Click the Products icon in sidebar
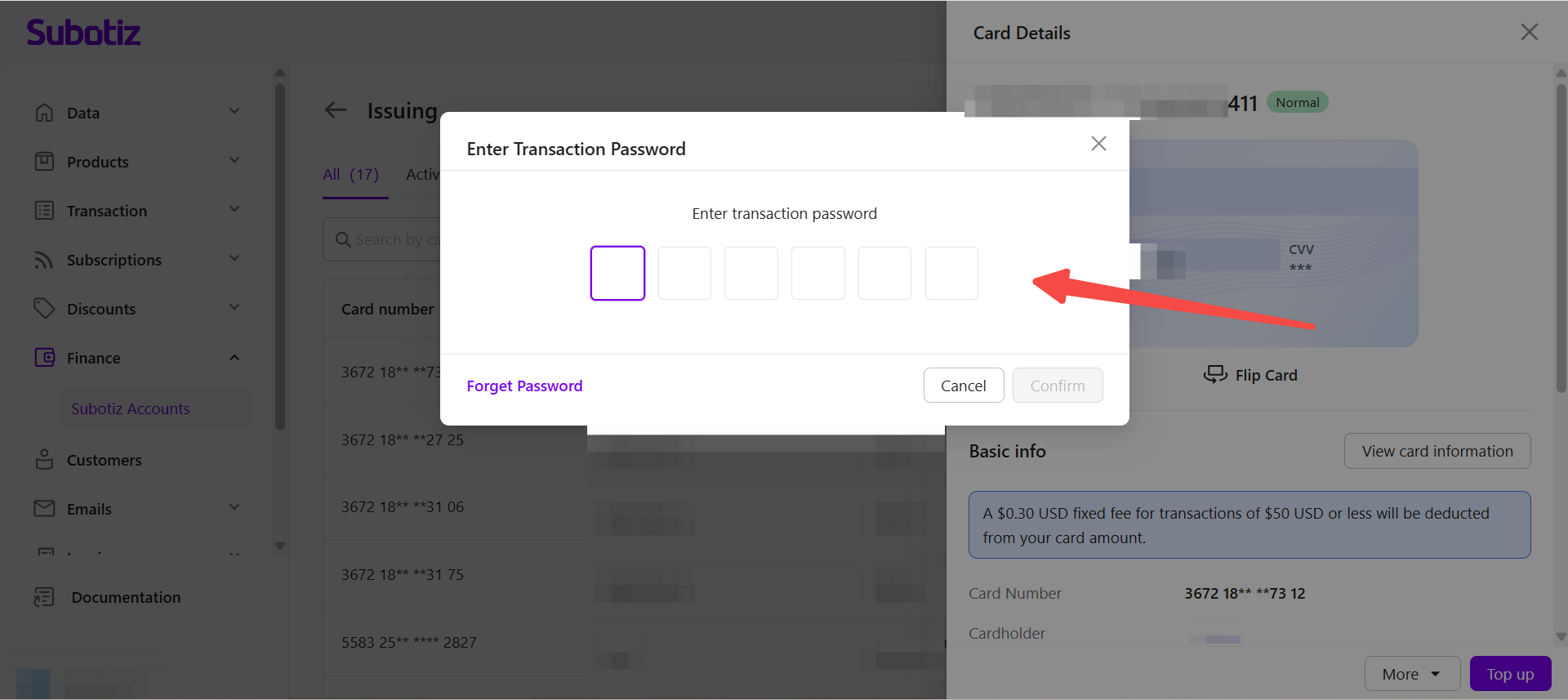The width and height of the screenshot is (1568, 700). 44,162
